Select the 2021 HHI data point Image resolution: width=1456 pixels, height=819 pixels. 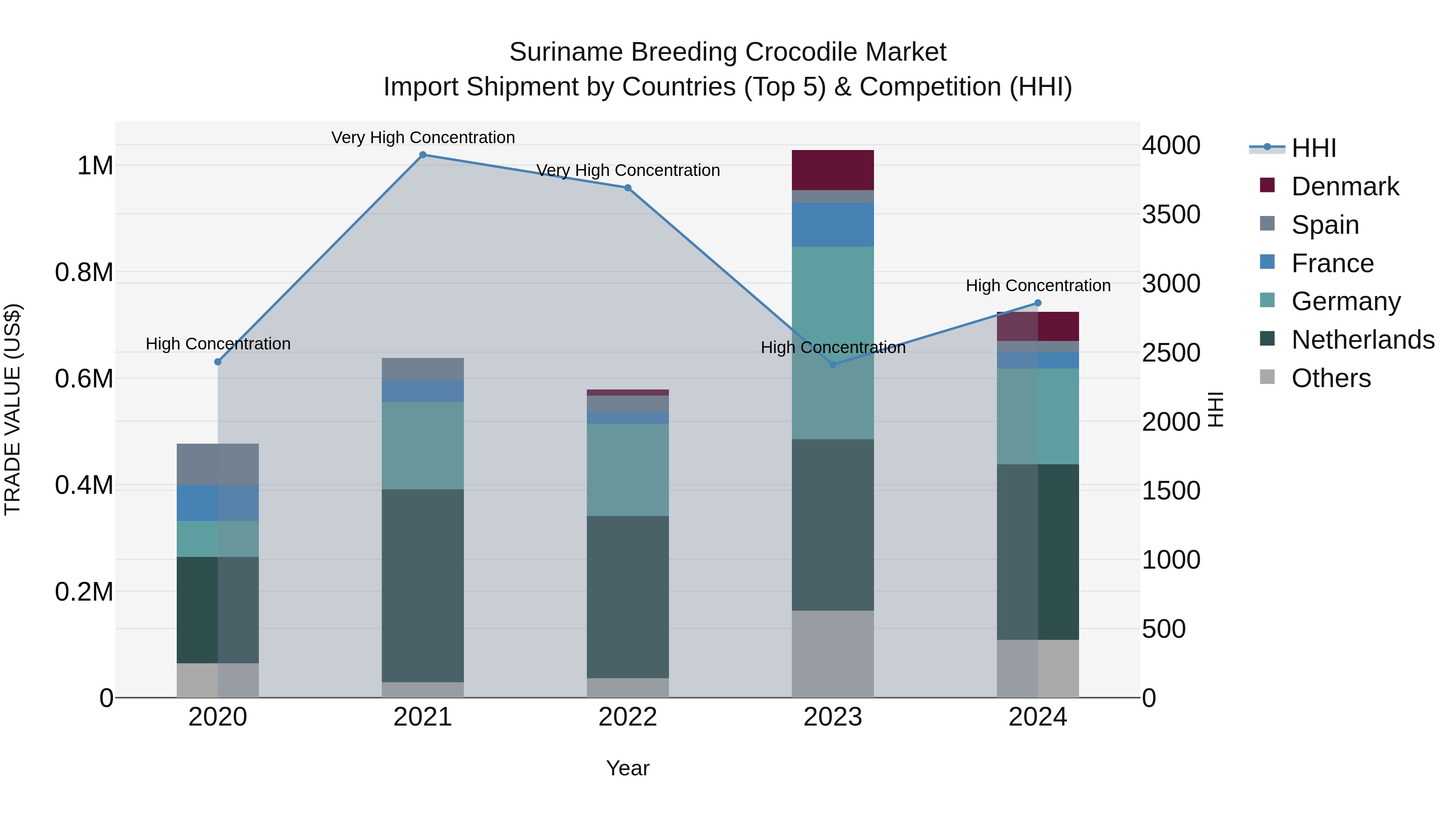[x=423, y=155]
